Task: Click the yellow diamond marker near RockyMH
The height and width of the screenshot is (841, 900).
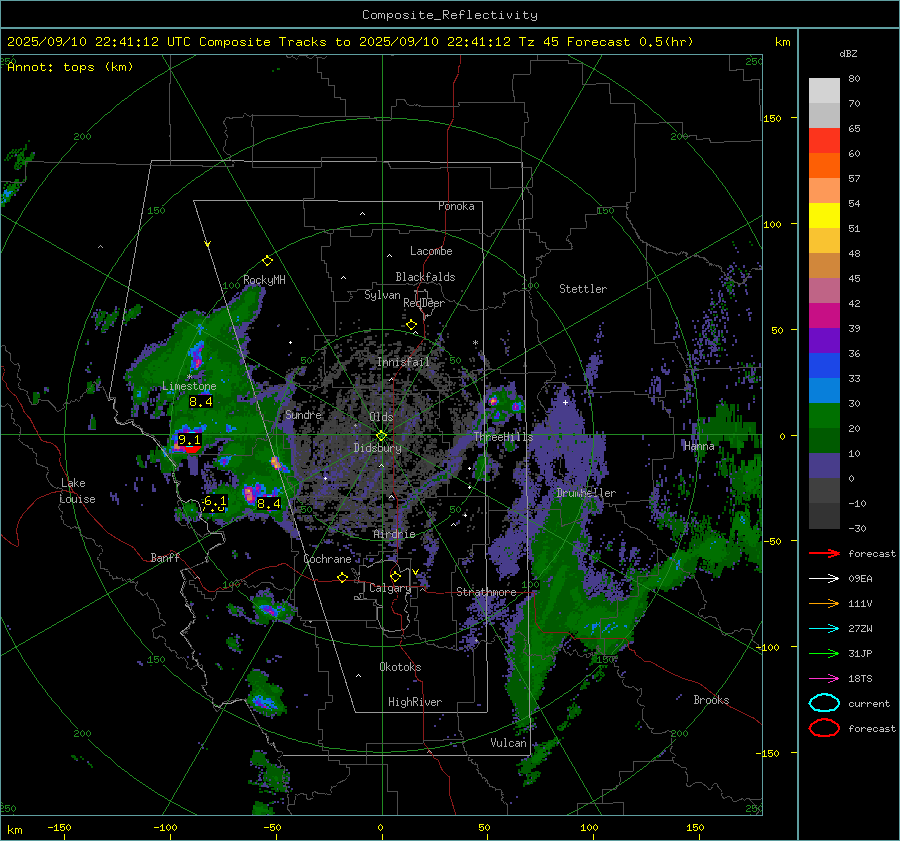Action: click(x=267, y=261)
